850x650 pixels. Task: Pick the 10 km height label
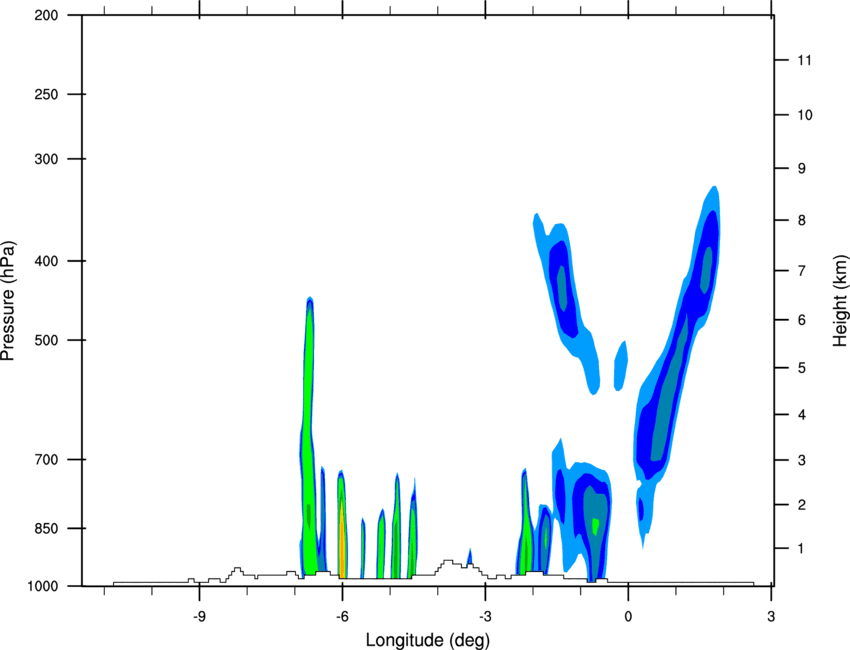tap(804, 115)
